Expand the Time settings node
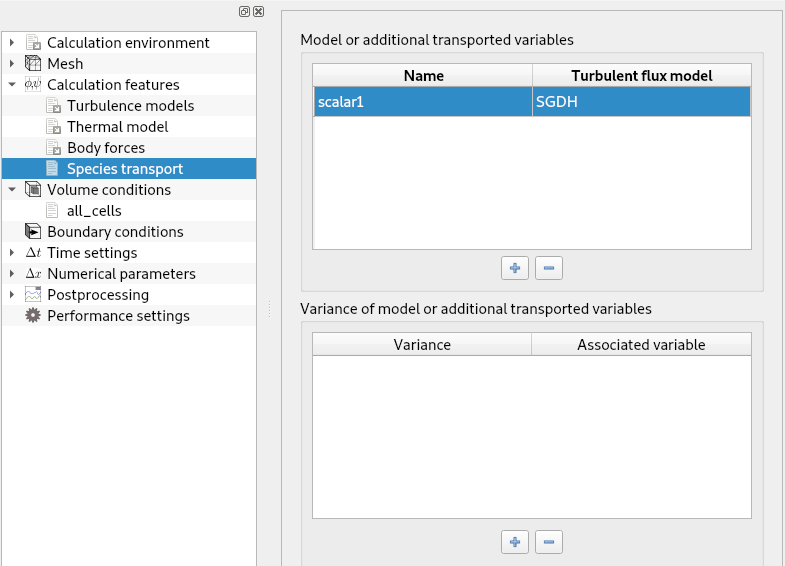The image size is (785, 566). pos(12,253)
